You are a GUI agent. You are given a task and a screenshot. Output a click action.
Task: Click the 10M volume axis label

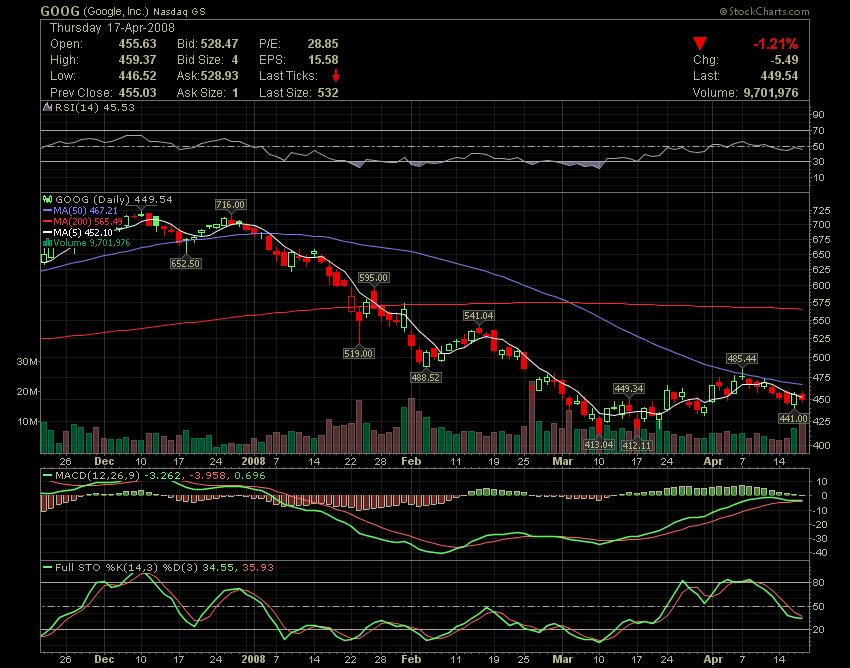27,421
